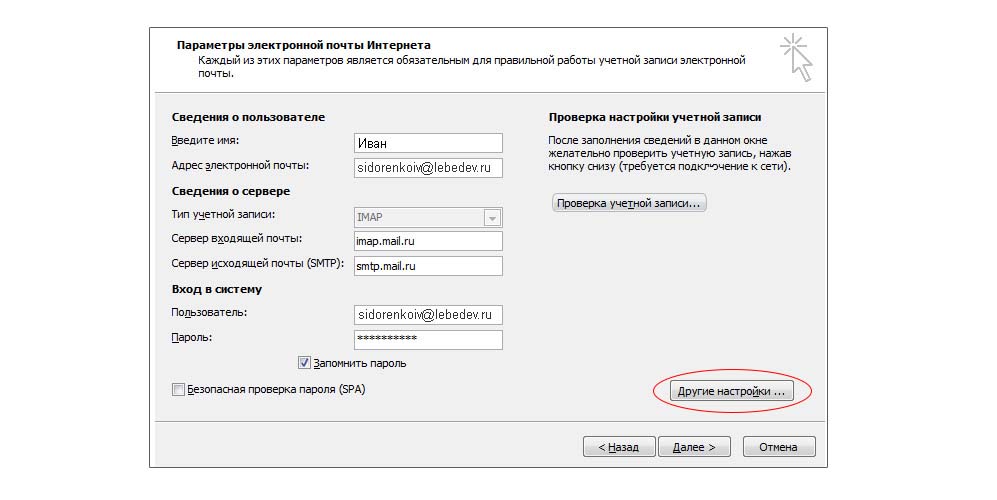This screenshot has height=500, width=997.
Task: Cancel the setup with 'Отмена'
Action: [x=778, y=447]
